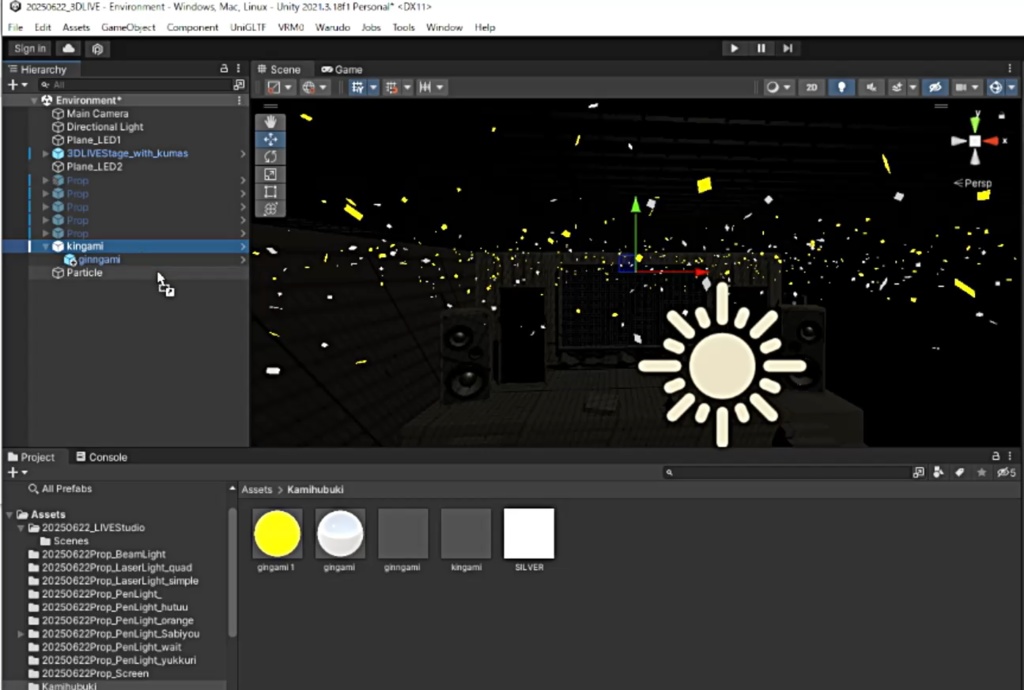Toggle scene lighting bulb button
Viewport: 1024px width, 690px height.
841,87
